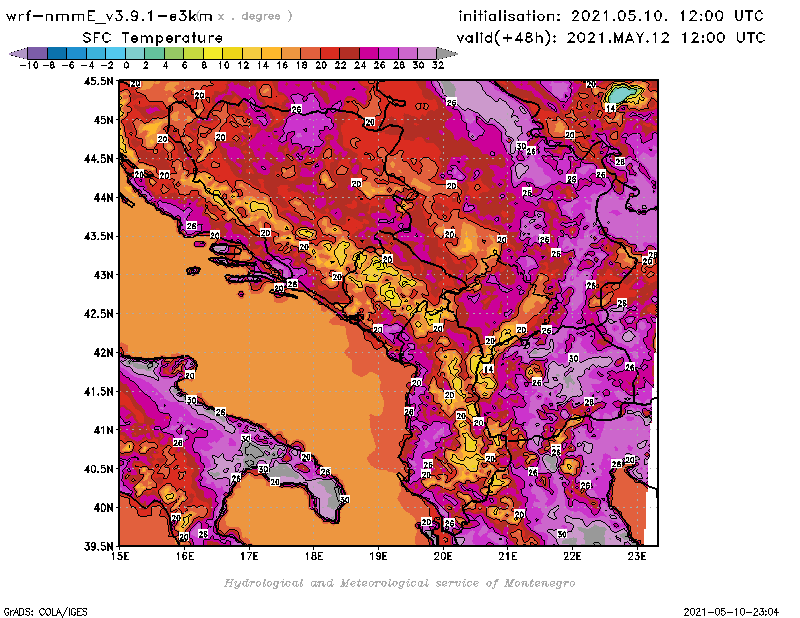Click the 41N latitude axis label
Image resolution: width=800 pixels, height=618 pixels.
click(104, 430)
